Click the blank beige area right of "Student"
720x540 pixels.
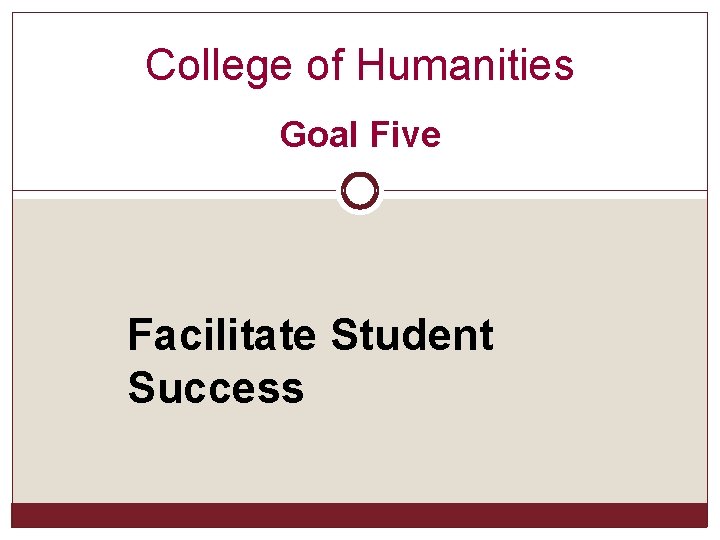click(x=600, y=335)
